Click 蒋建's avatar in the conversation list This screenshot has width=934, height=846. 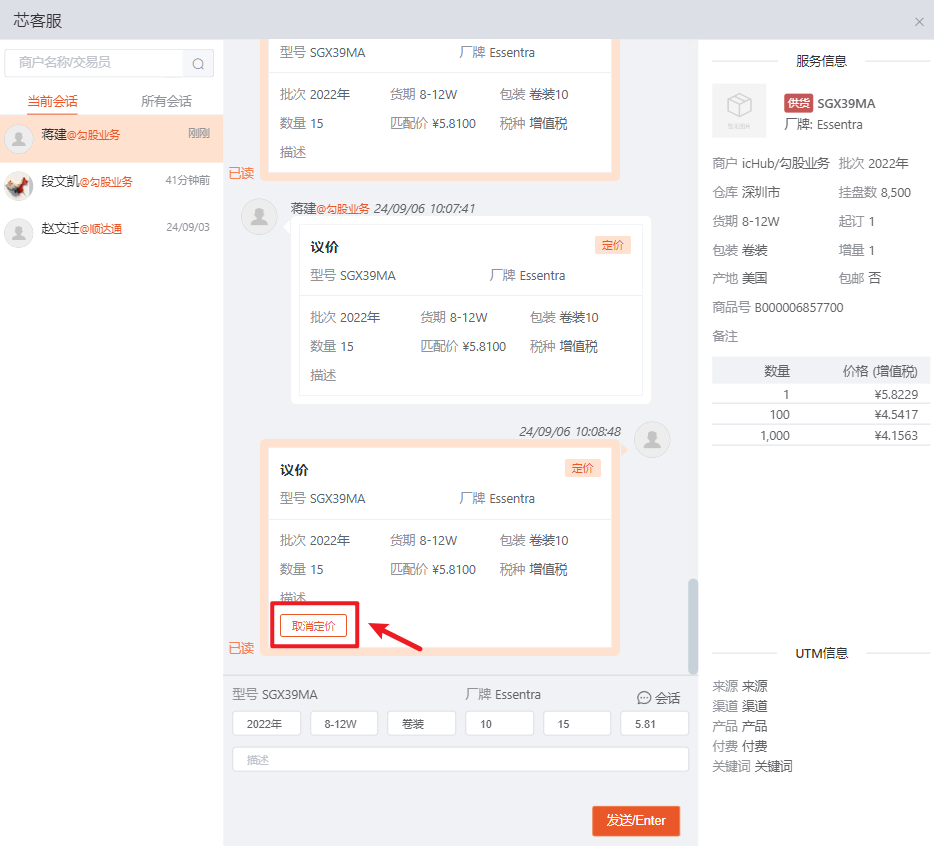[x=19, y=138]
